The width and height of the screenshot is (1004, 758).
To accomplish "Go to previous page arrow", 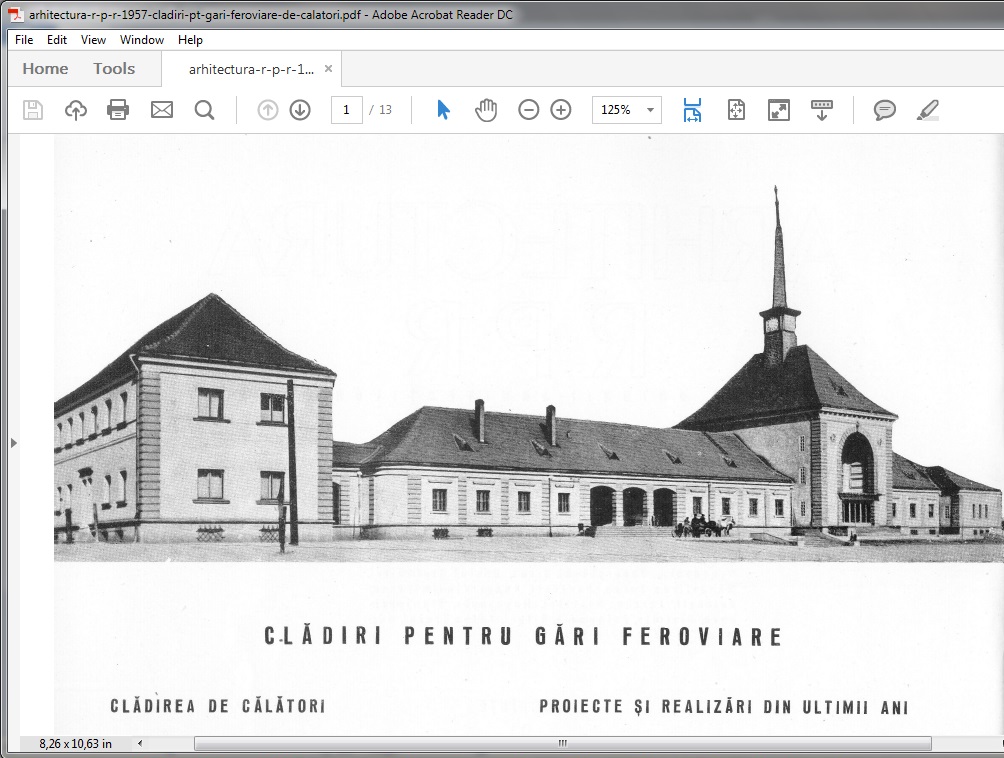I will click(268, 110).
